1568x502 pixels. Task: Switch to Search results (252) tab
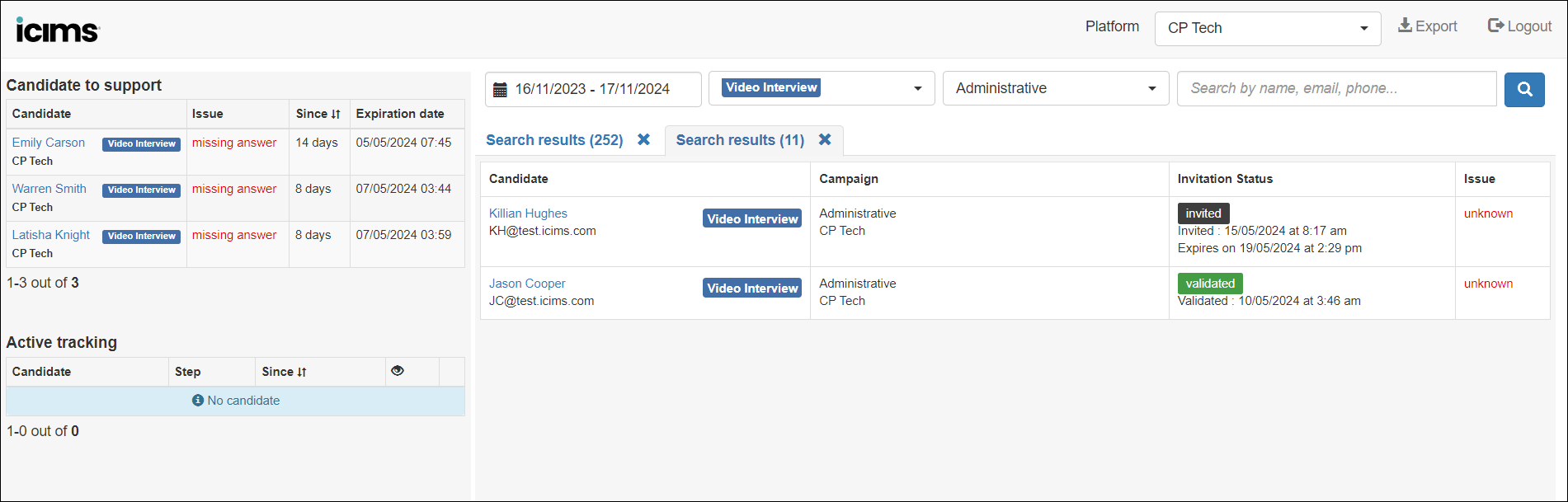tap(554, 140)
